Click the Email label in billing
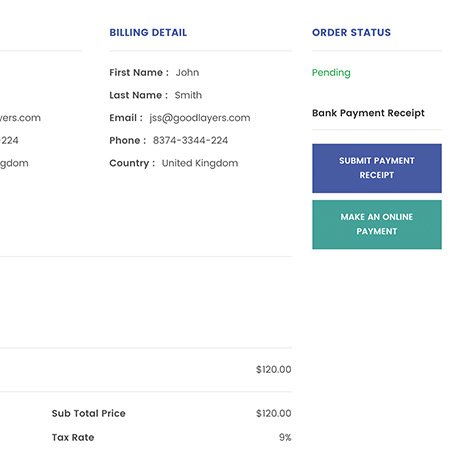 (126, 118)
